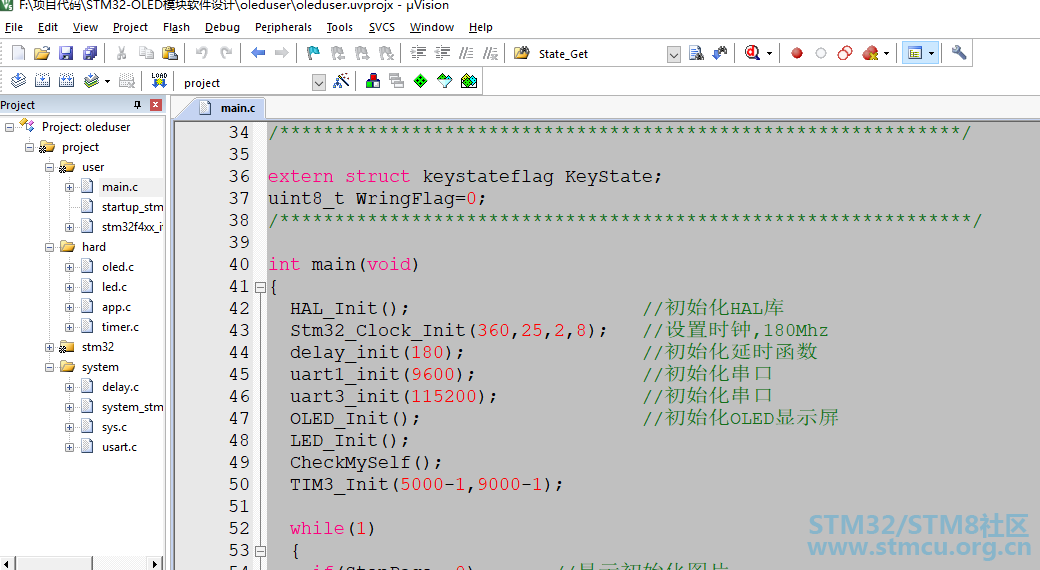Toggle the Project panel pin
Screen dimensions: 1040x570
point(137,105)
